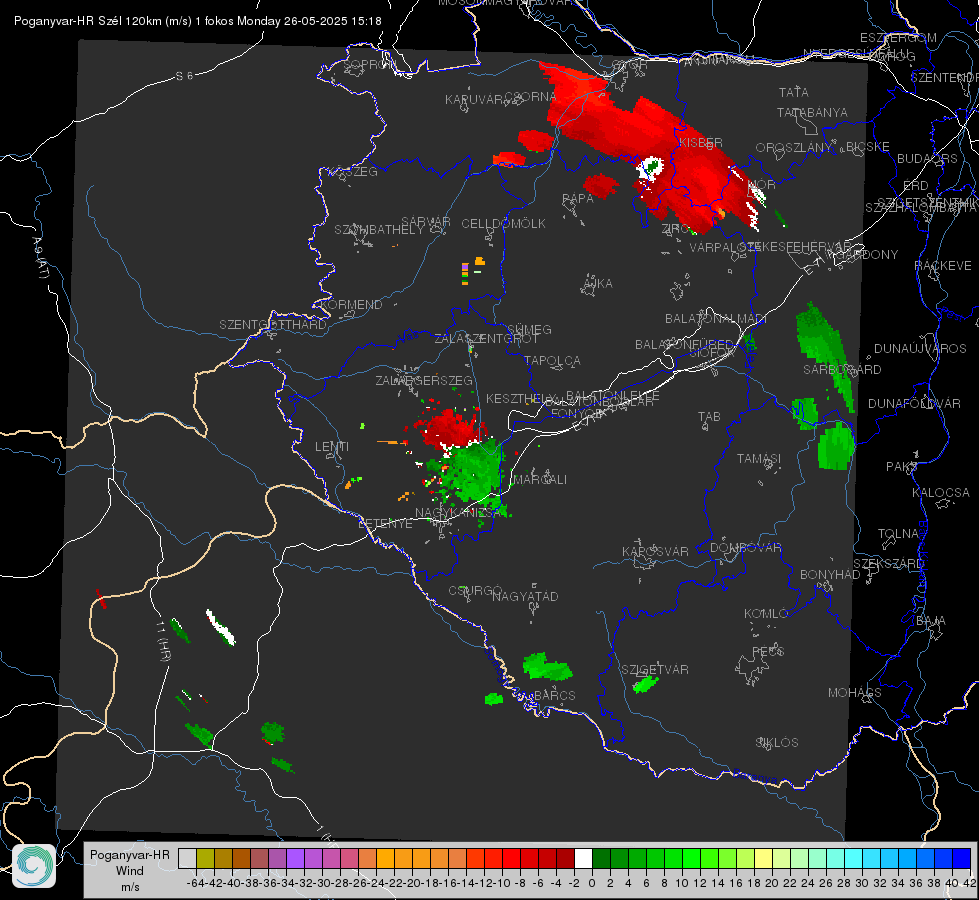The height and width of the screenshot is (900, 979).
Task: Click the swirl logo beside the legend
Action: tap(34, 866)
